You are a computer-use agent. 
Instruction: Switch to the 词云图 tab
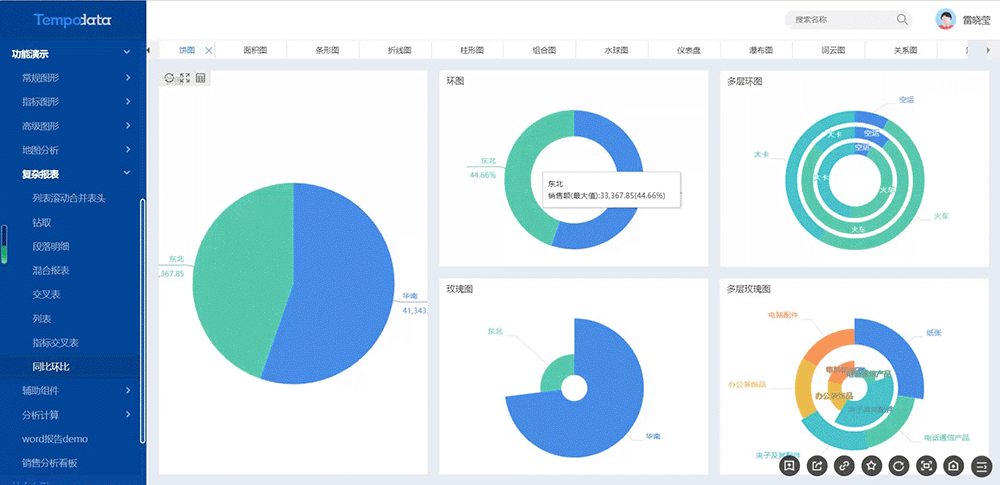[833, 50]
